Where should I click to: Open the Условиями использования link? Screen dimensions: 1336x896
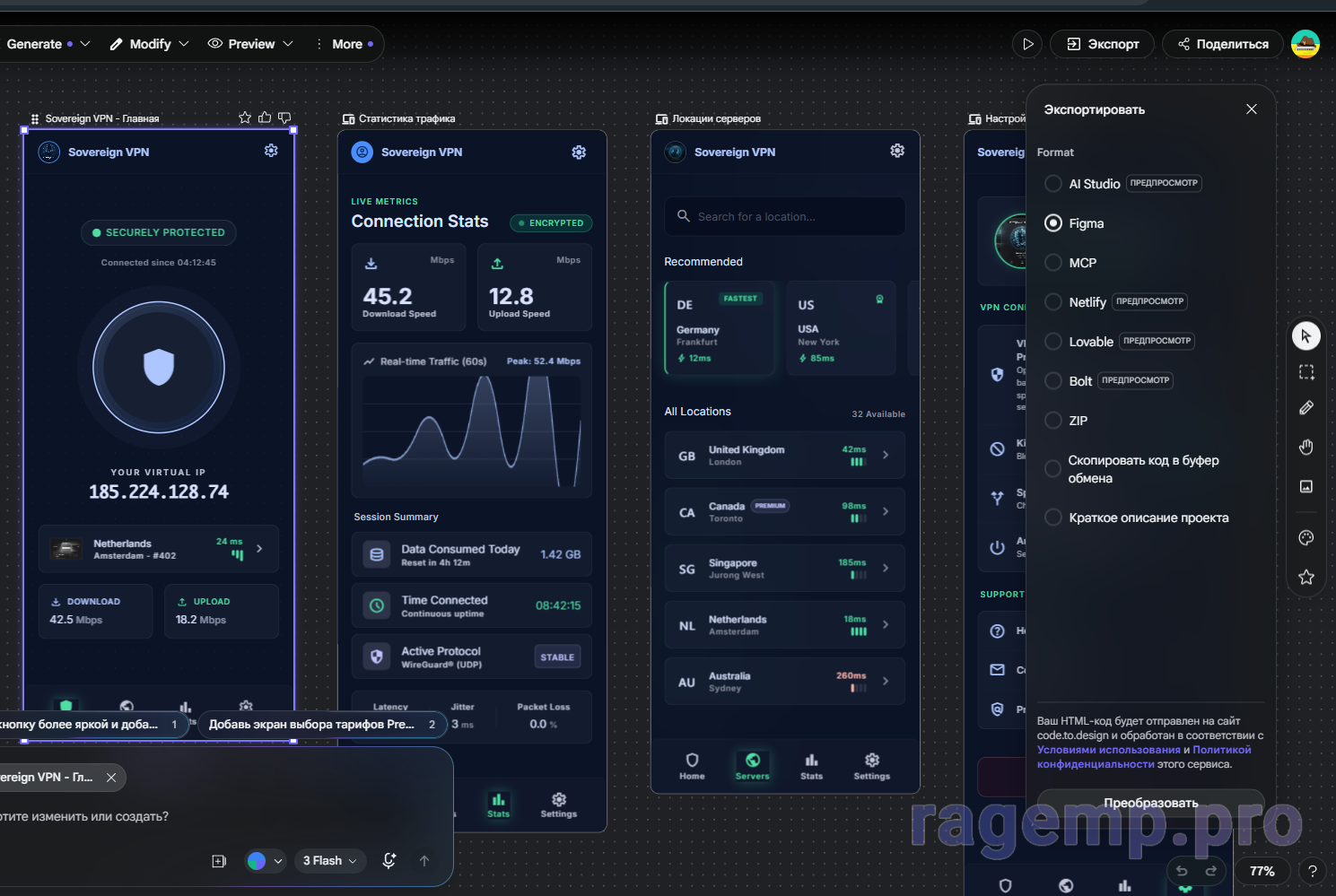tap(1109, 750)
